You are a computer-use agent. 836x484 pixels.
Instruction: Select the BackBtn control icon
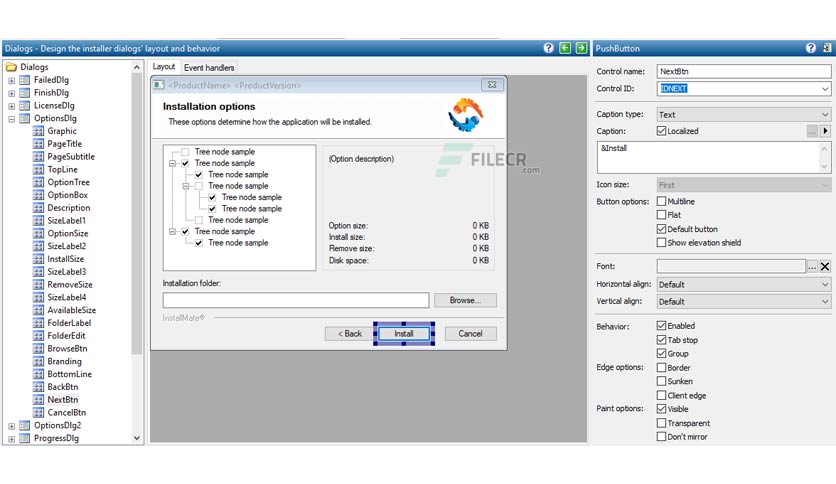coord(38,387)
